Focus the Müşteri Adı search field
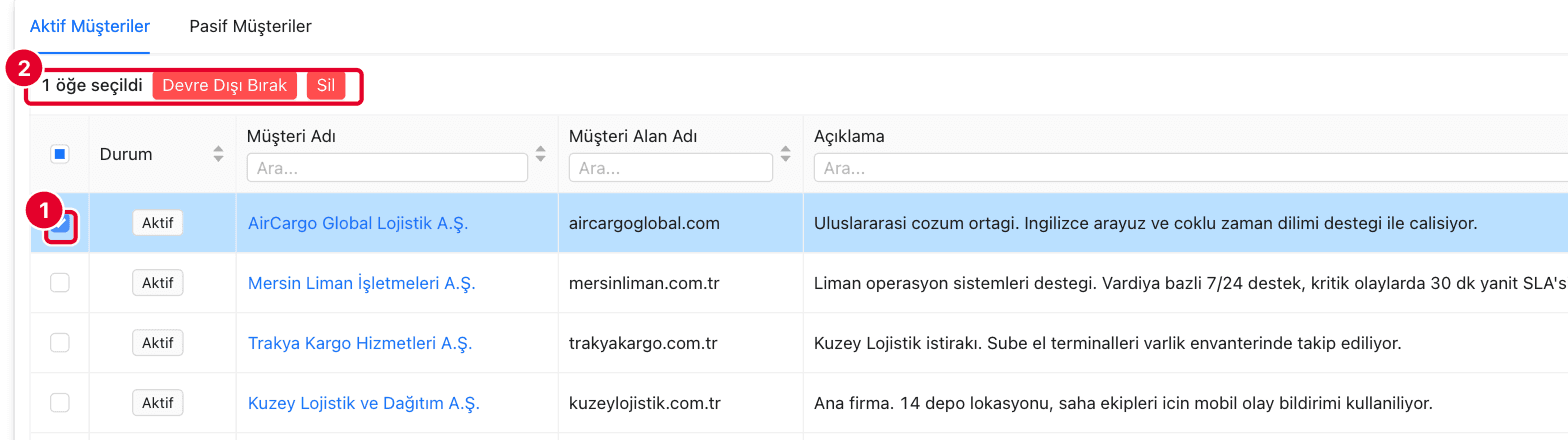1568x440 pixels. 387,168
